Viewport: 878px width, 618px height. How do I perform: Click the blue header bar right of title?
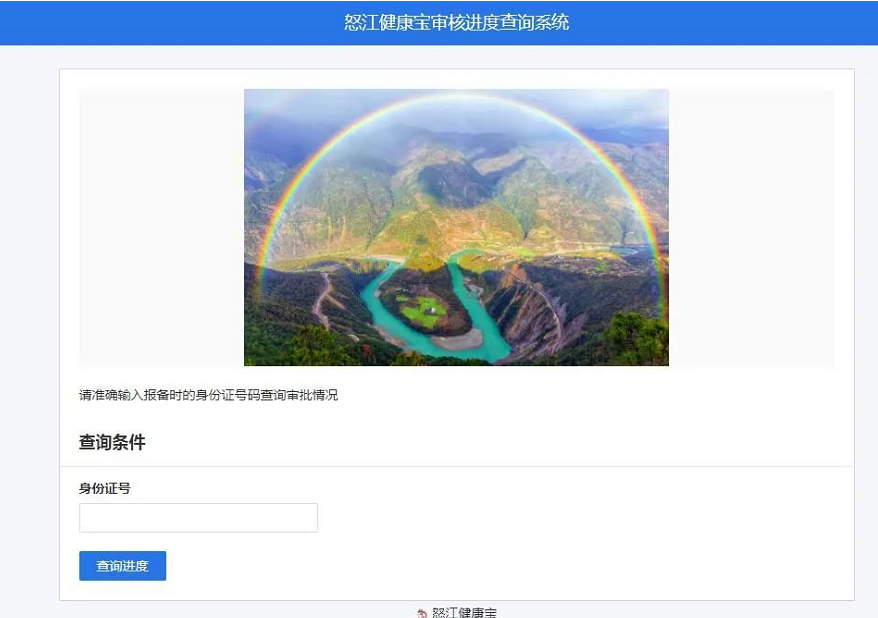tap(723, 22)
